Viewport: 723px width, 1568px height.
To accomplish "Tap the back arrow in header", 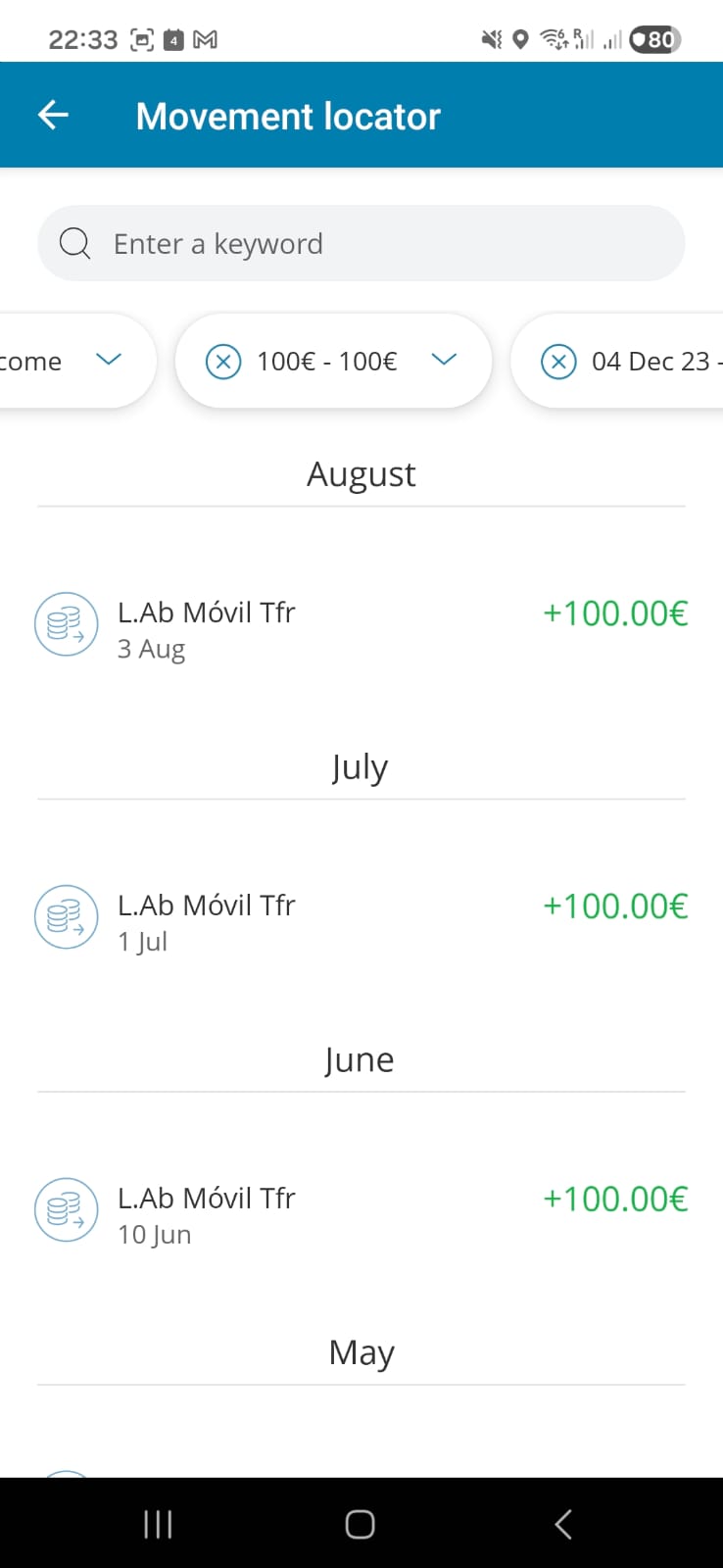I will (x=54, y=116).
